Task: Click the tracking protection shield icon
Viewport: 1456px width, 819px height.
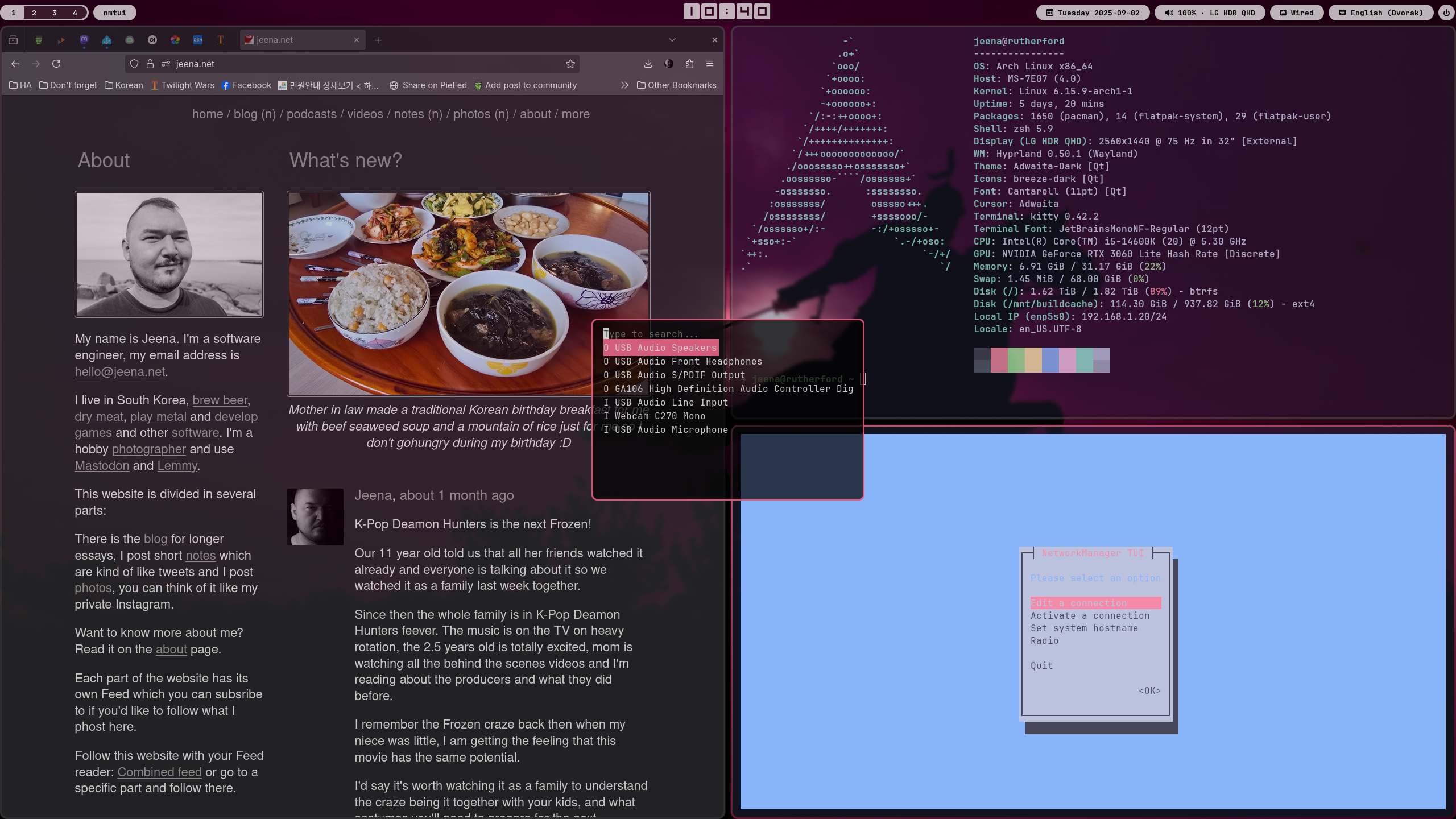Action: 134,64
